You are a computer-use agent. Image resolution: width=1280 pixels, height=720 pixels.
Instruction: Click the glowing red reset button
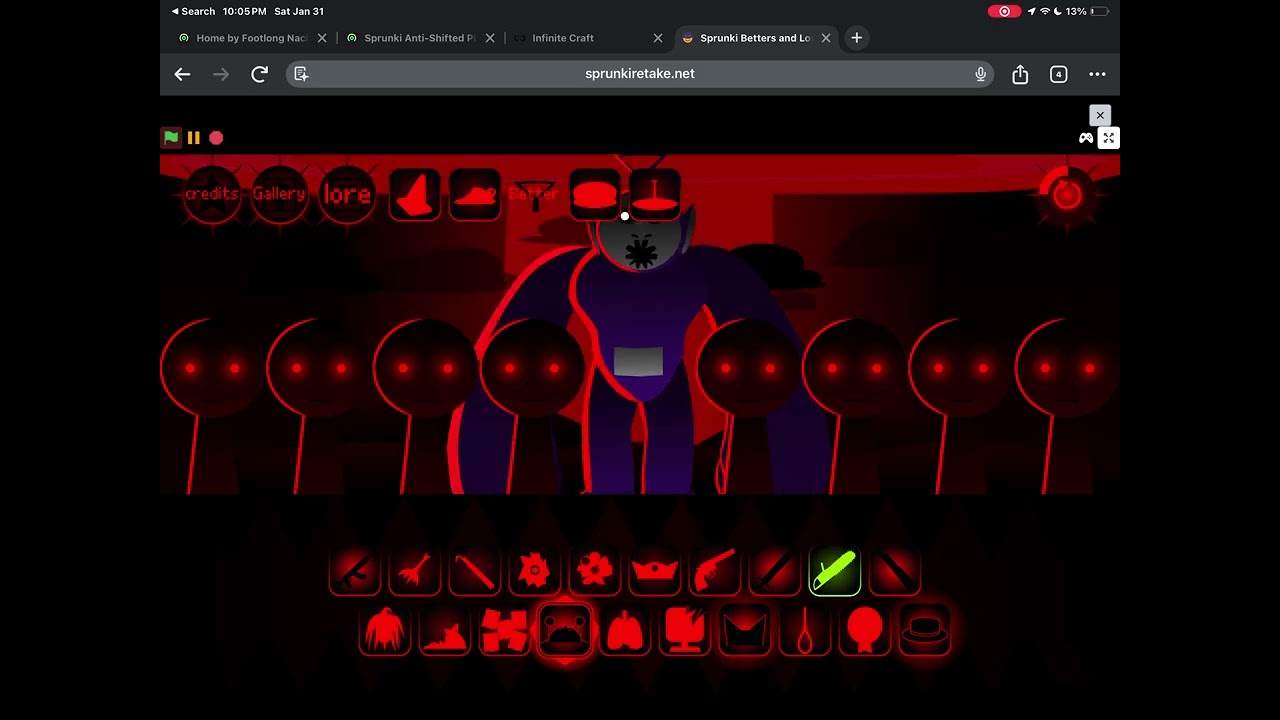tap(1067, 194)
